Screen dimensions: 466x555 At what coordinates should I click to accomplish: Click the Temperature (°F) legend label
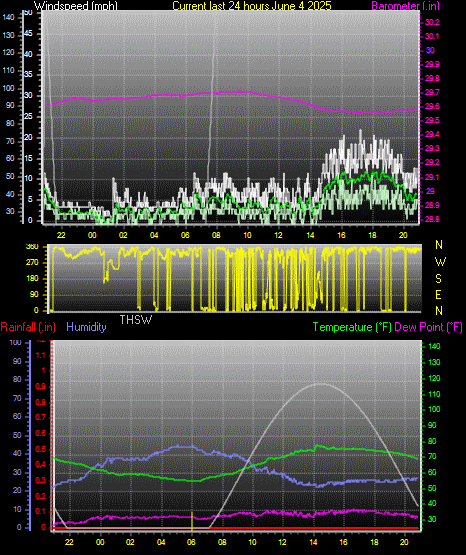tap(352, 327)
